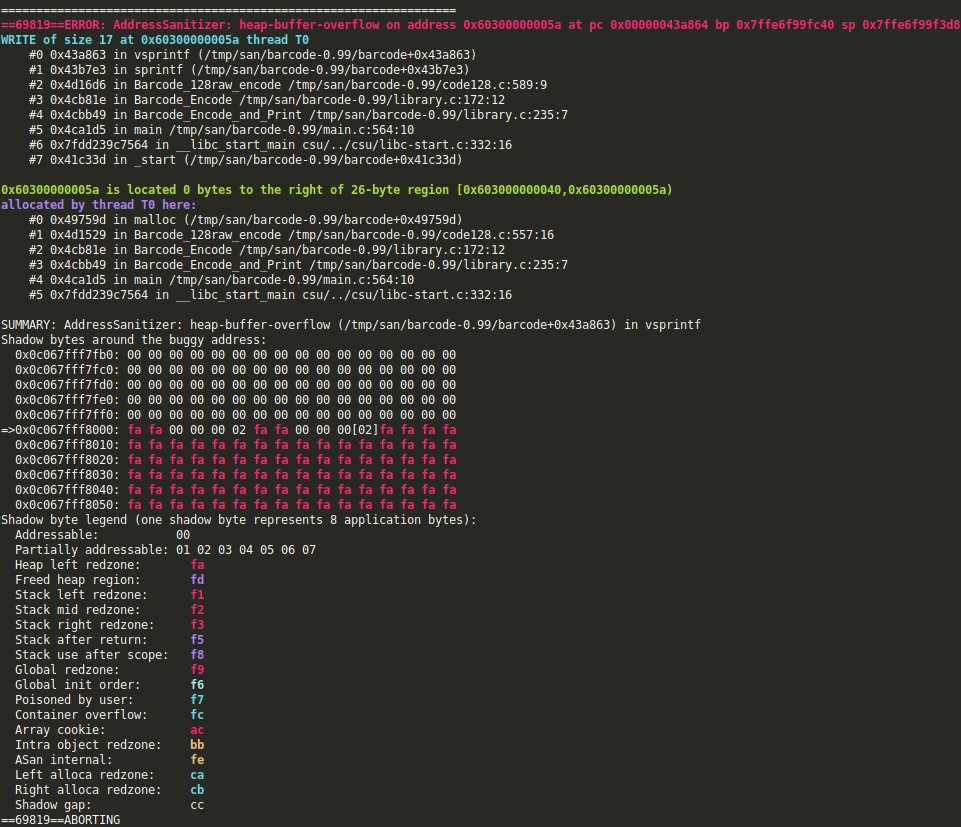Click the _start frame #7 line
The width and height of the screenshot is (961, 827).
[245, 160]
